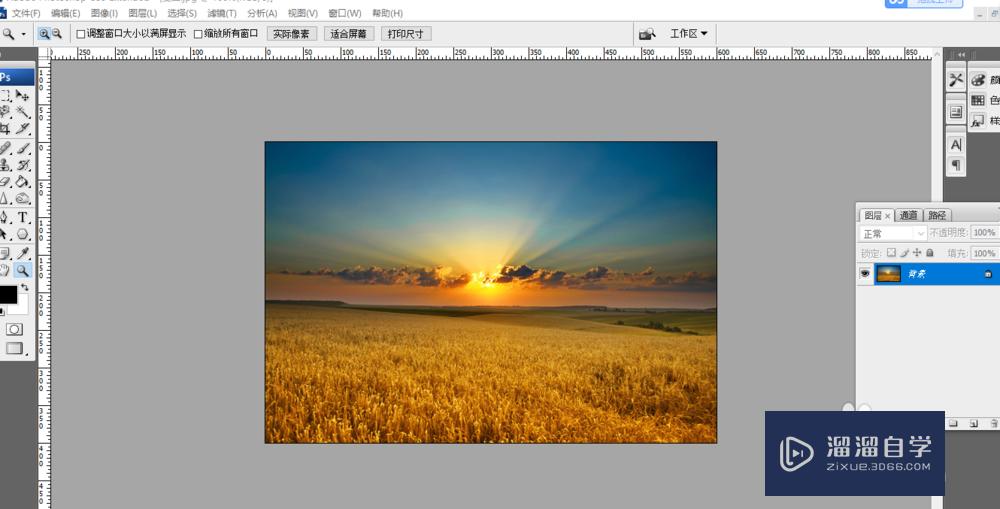Switch to the 通道 tab

coord(909,216)
